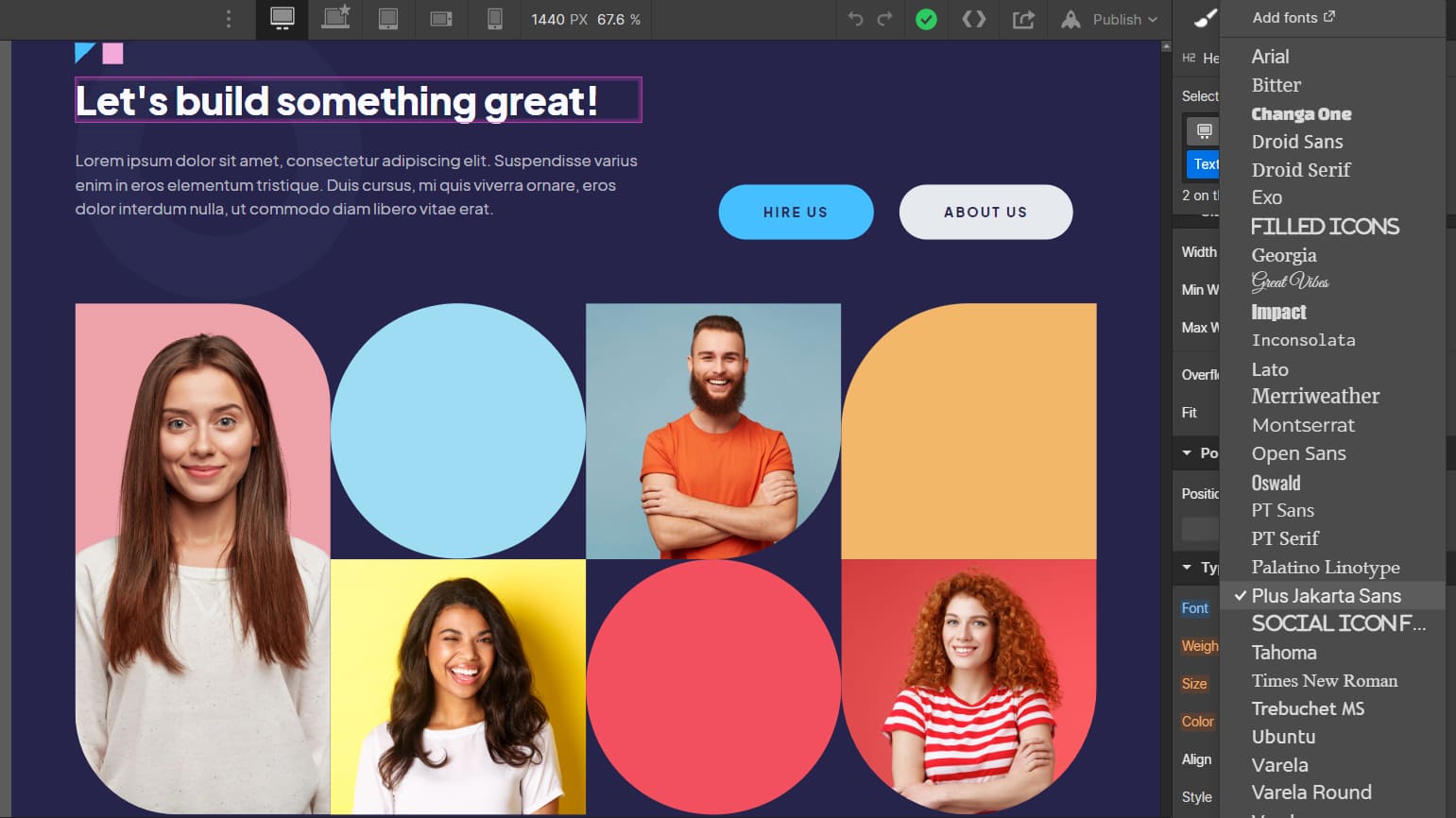This screenshot has width=1456, height=818.
Task: Check the Plus Jakarta Sans font option
Action: point(1326,596)
